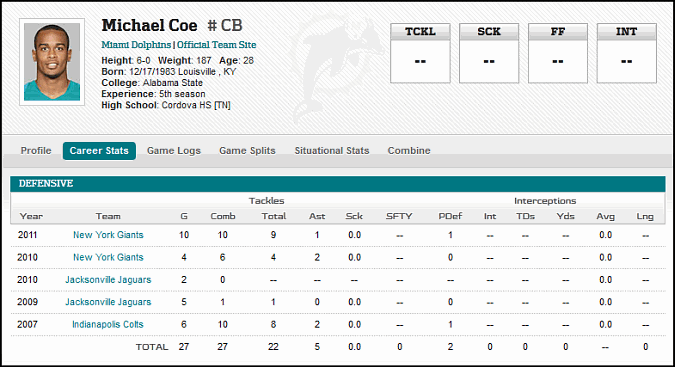Image resolution: width=675 pixels, height=367 pixels.
Task: Open the Profile tab
Action: 36,151
